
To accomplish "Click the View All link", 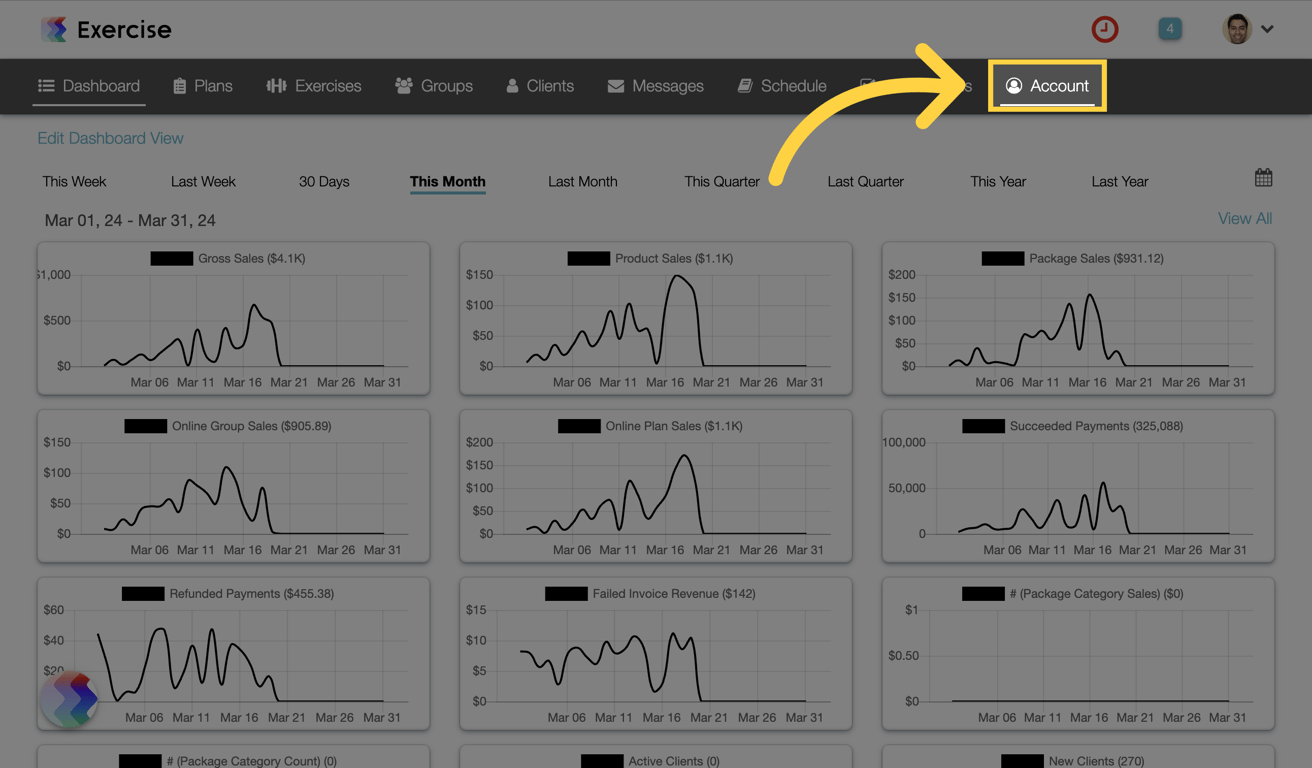I will point(1245,218).
